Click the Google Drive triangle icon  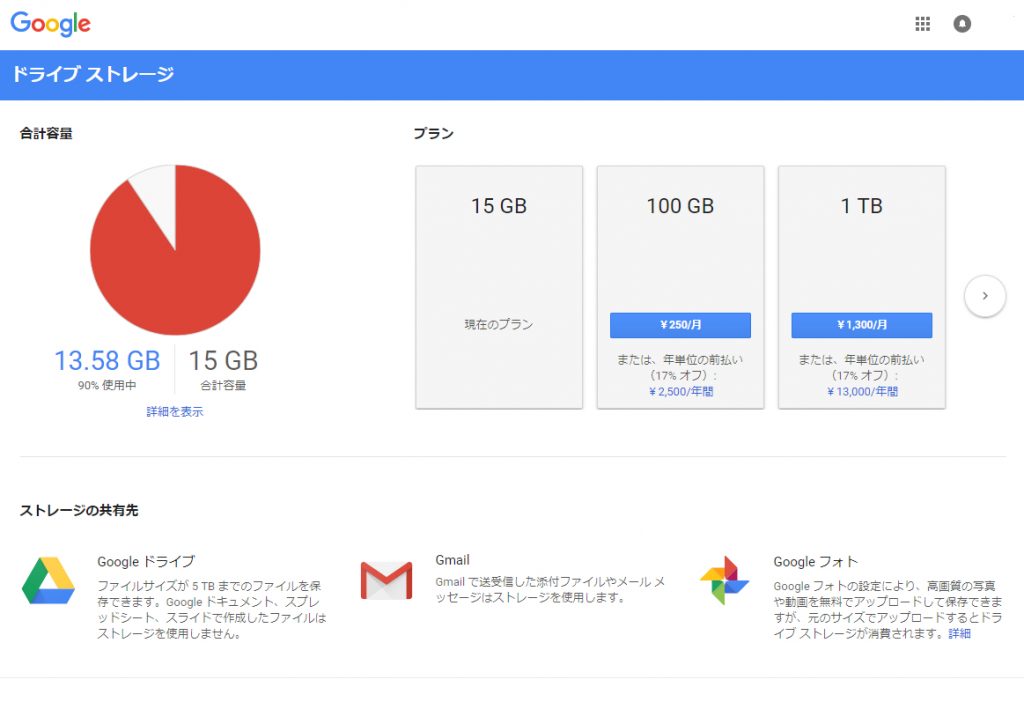(x=48, y=581)
